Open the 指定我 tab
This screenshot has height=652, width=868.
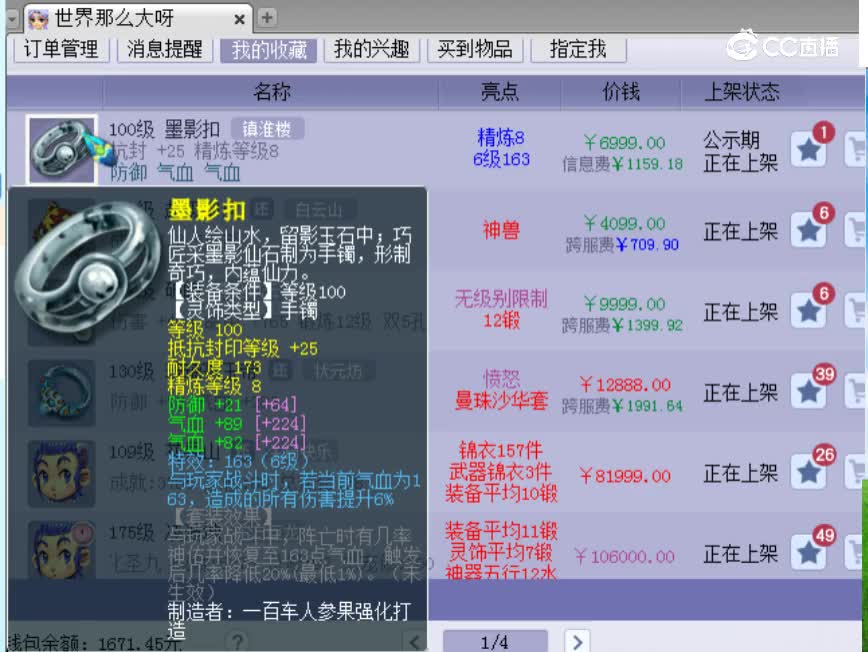pos(578,50)
